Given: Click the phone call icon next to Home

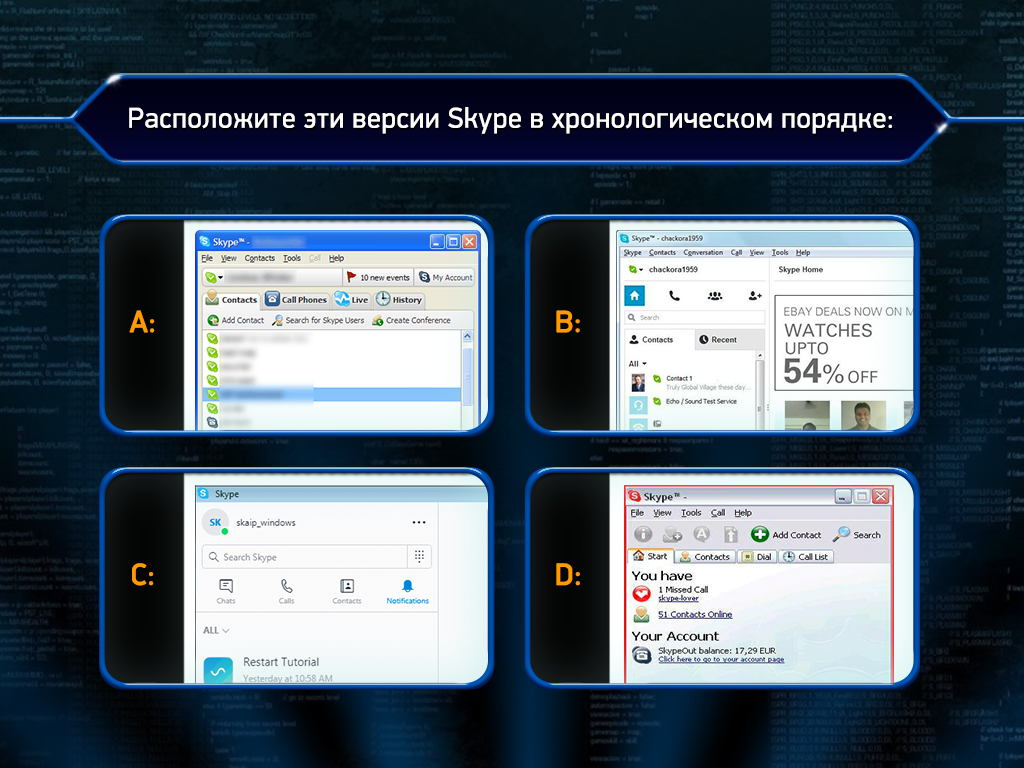Looking at the screenshot, I should point(674,296).
